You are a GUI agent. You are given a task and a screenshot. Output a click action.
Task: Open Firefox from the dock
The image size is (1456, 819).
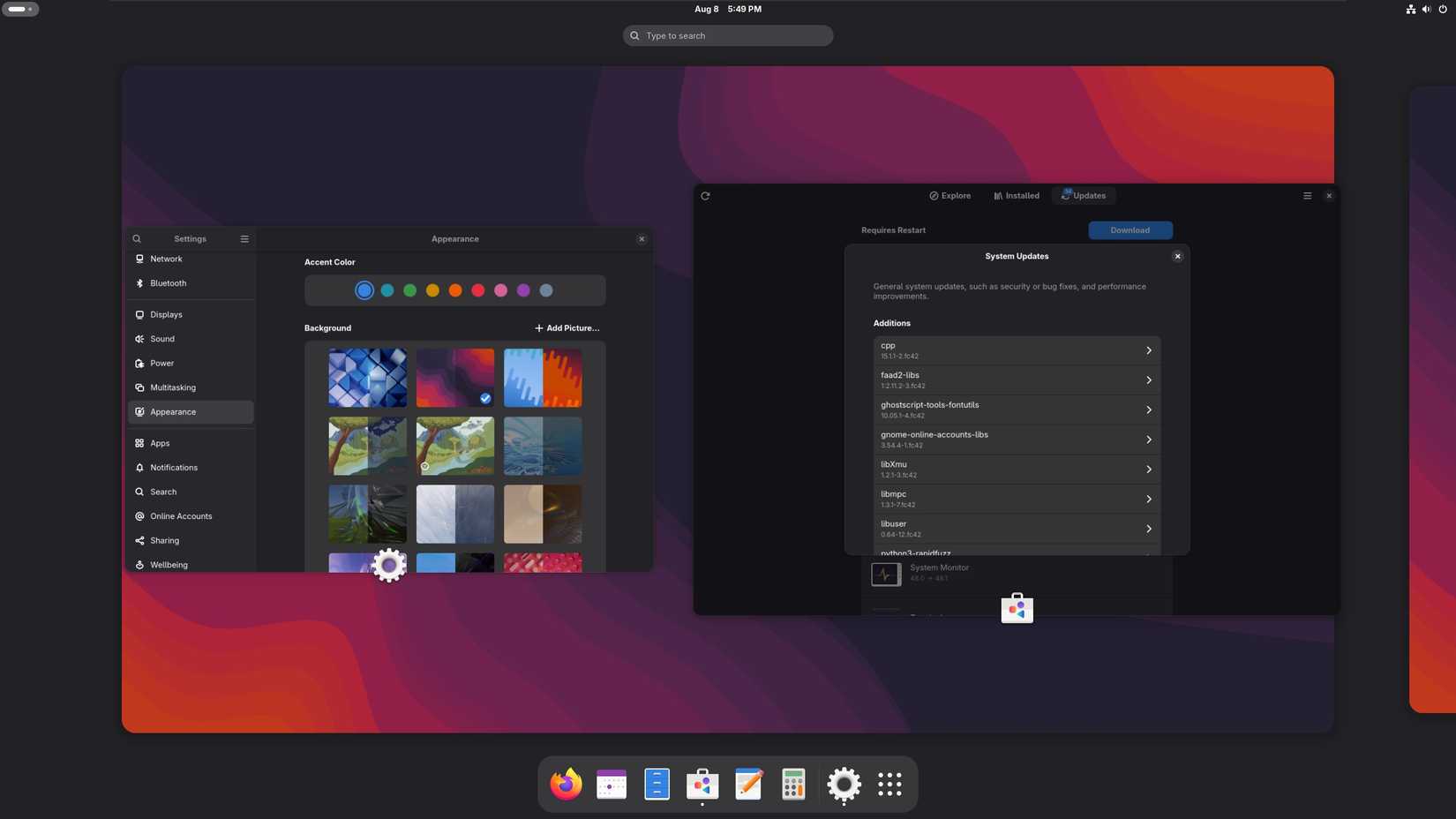coord(565,784)
